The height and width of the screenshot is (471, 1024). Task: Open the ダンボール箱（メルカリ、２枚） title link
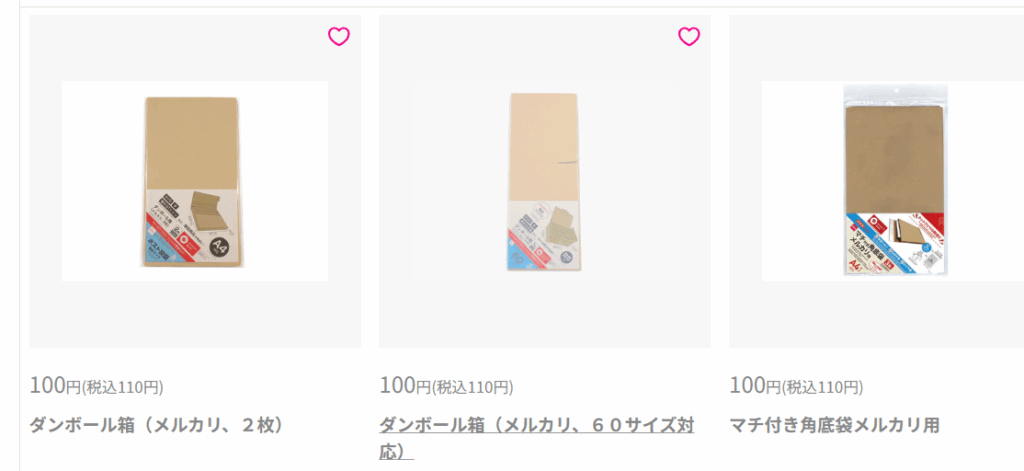click(157, 425)
